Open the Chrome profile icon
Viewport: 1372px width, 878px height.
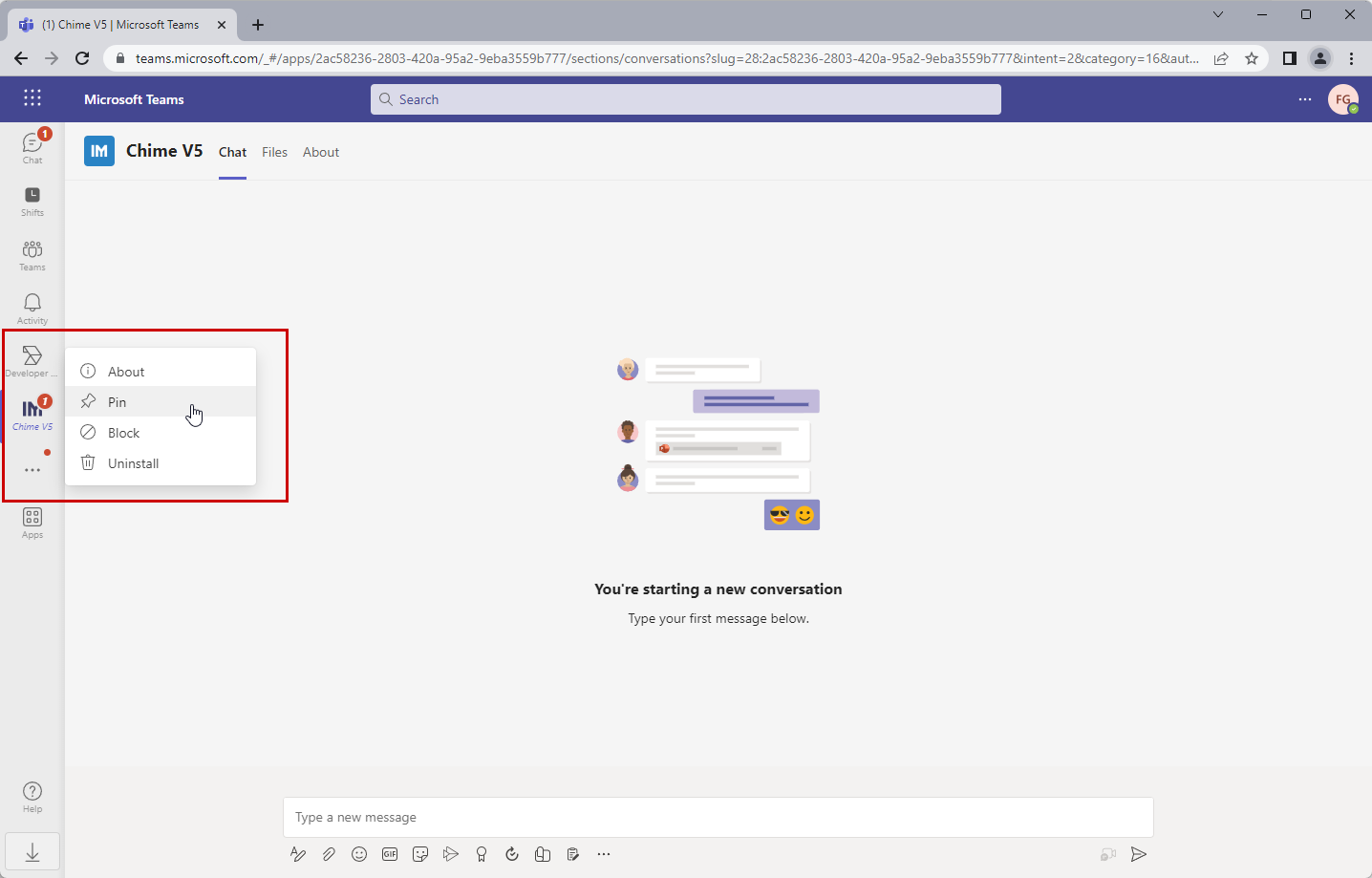(x=1320, y=58)
